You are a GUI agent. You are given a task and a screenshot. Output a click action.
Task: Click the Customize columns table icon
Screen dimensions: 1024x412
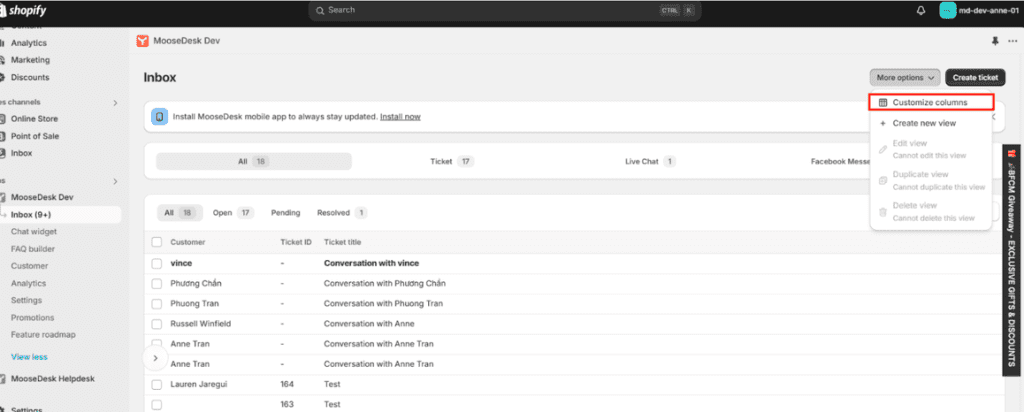883,103
